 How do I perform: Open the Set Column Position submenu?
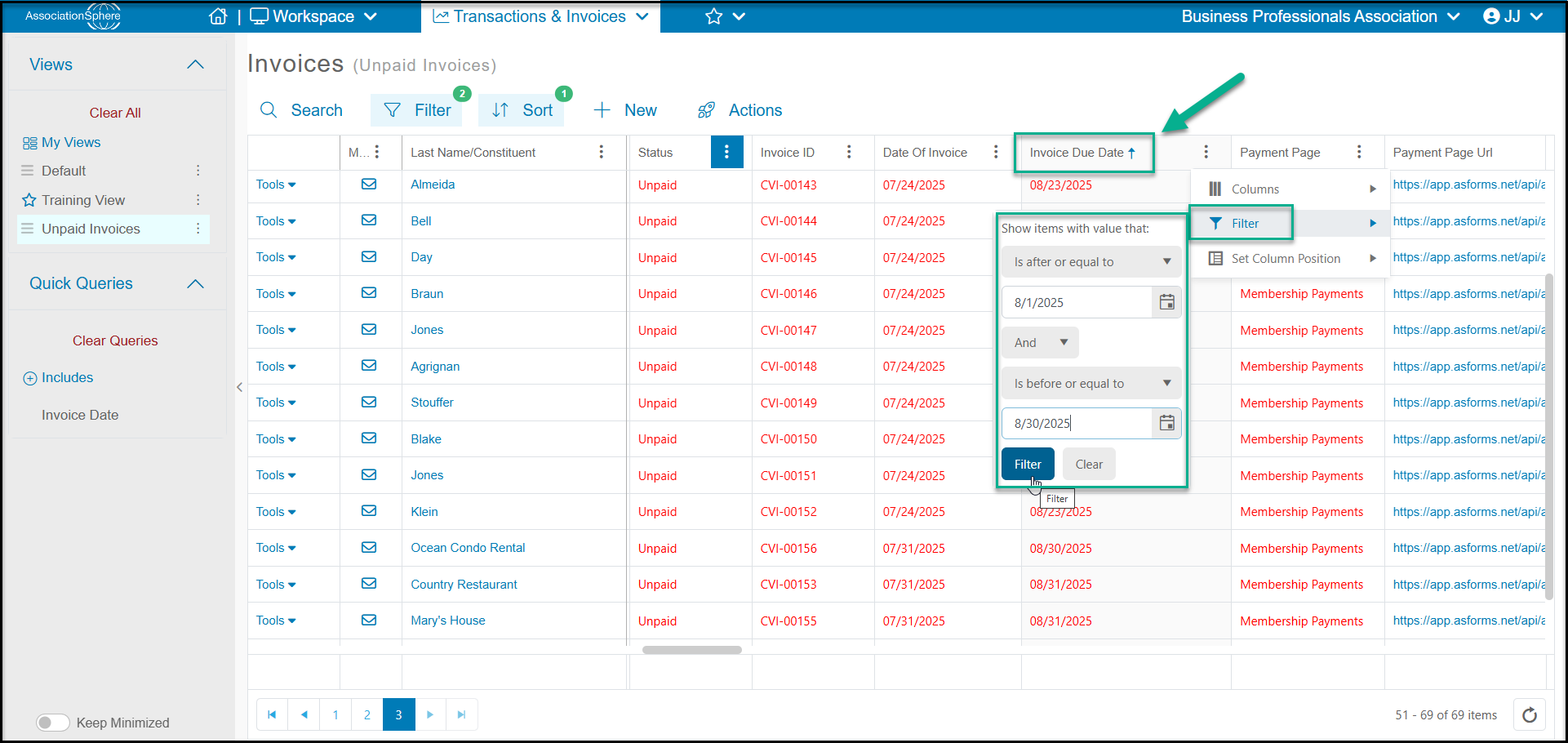pyautogui.click(x=1290, y=259)
